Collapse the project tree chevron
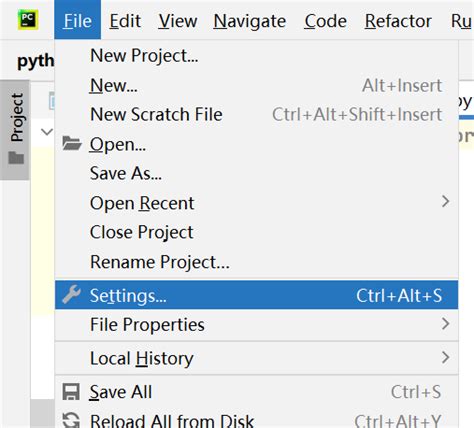The width and height of the screenshot is (474, 428). pyautogui.click(x=47, y=132)
